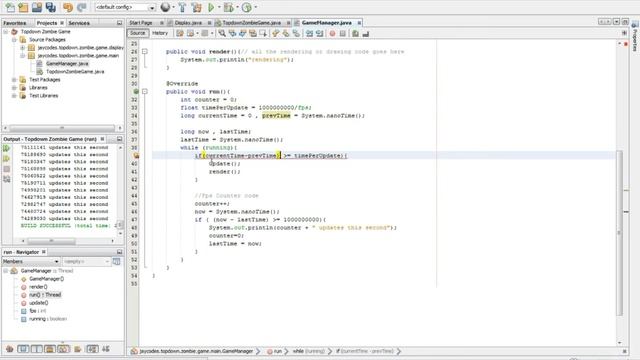The height and width of the screenshot is (360, 640).
Task: Click 'while (running)' in breadcrumb bar
Action: pyautogui.click(x=308, y=351)
